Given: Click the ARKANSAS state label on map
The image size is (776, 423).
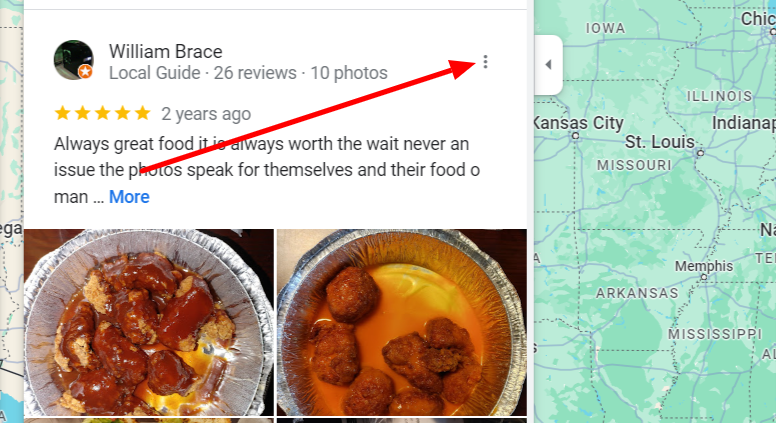Looking at the screenshot, I should tap(637, 293).
